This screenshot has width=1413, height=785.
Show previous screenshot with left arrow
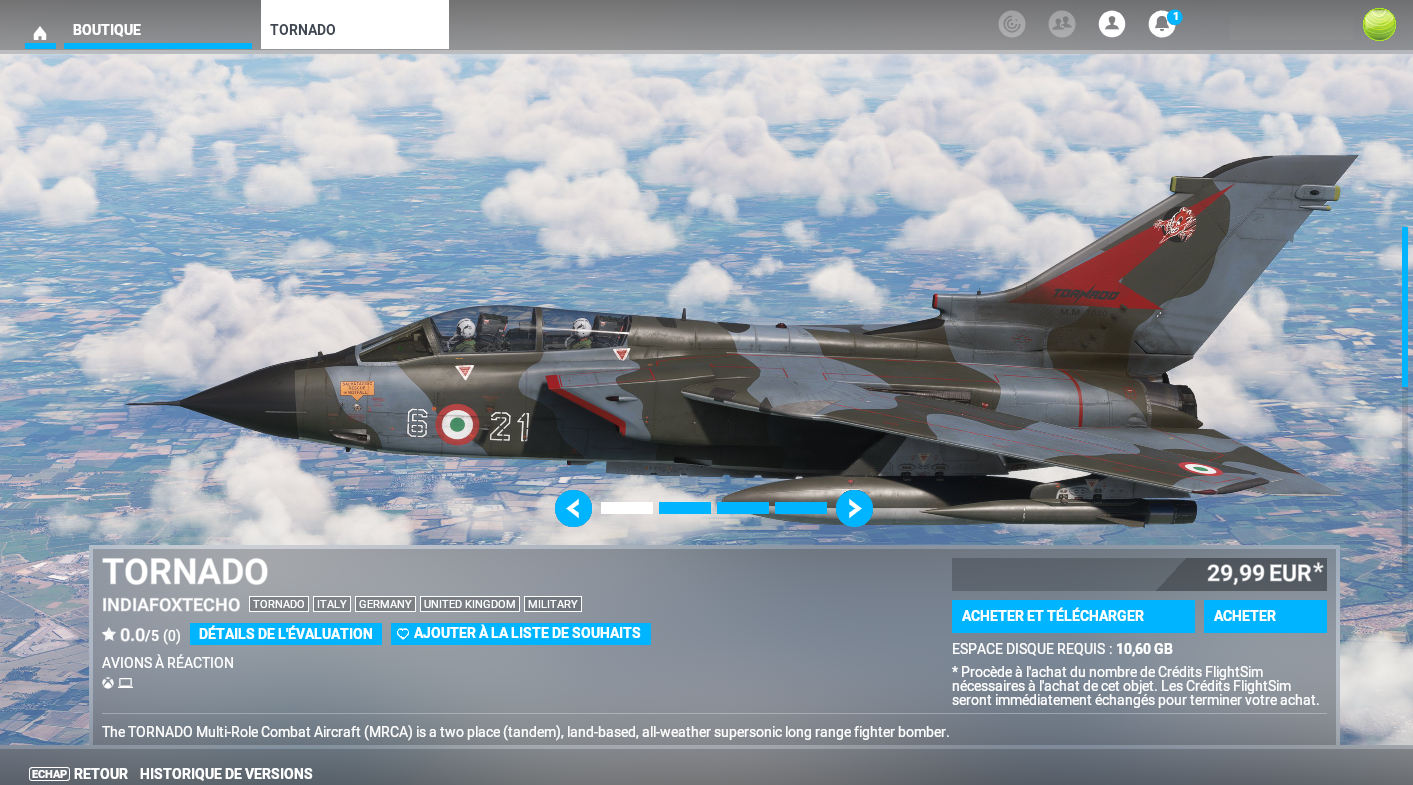(574, 508)
